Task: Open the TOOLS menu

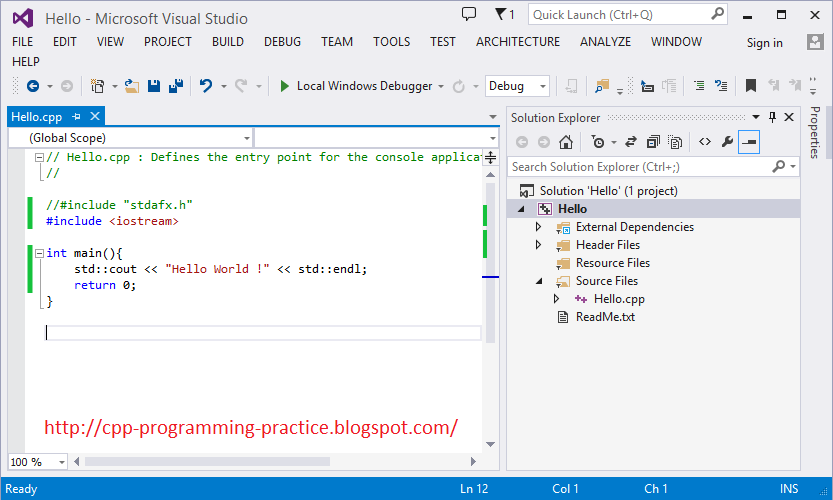Action: point(391,42)
